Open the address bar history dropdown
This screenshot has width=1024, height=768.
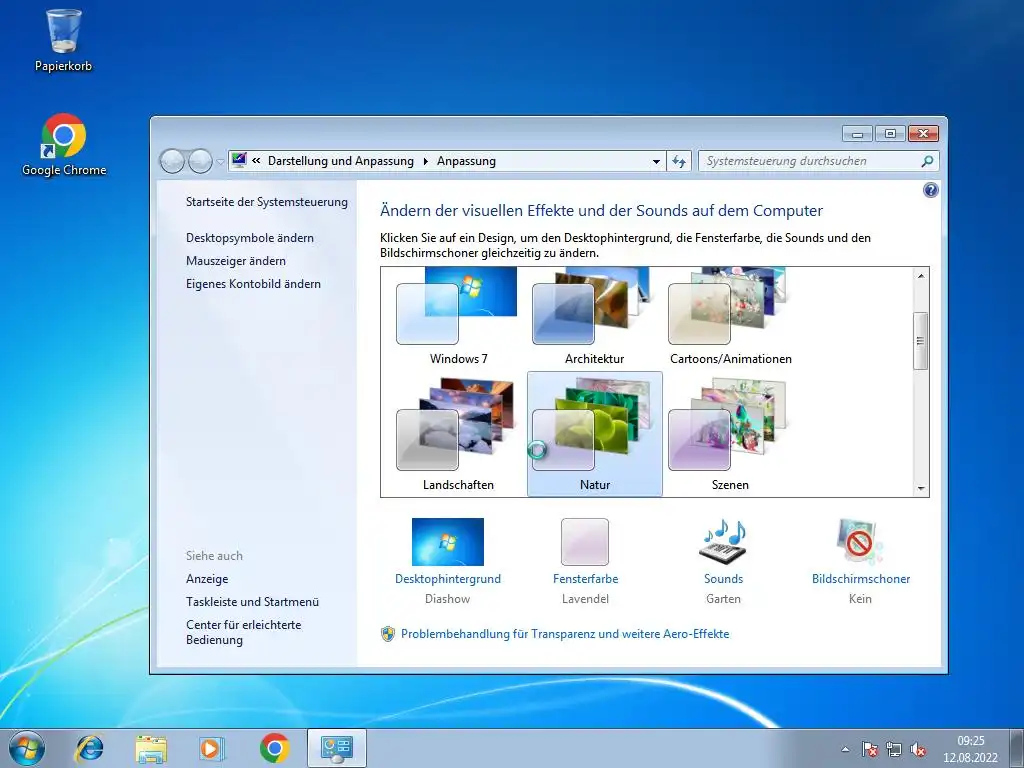656,161
